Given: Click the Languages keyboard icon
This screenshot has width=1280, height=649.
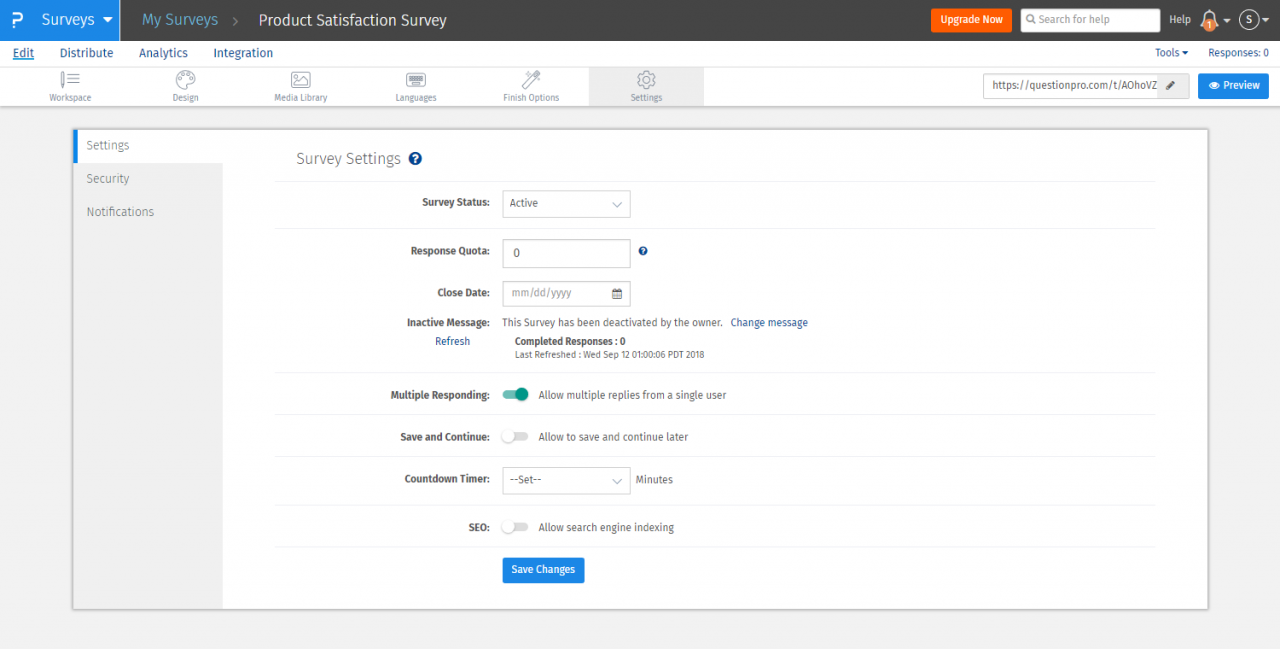Looking at the screenshot, I should 415,80.
